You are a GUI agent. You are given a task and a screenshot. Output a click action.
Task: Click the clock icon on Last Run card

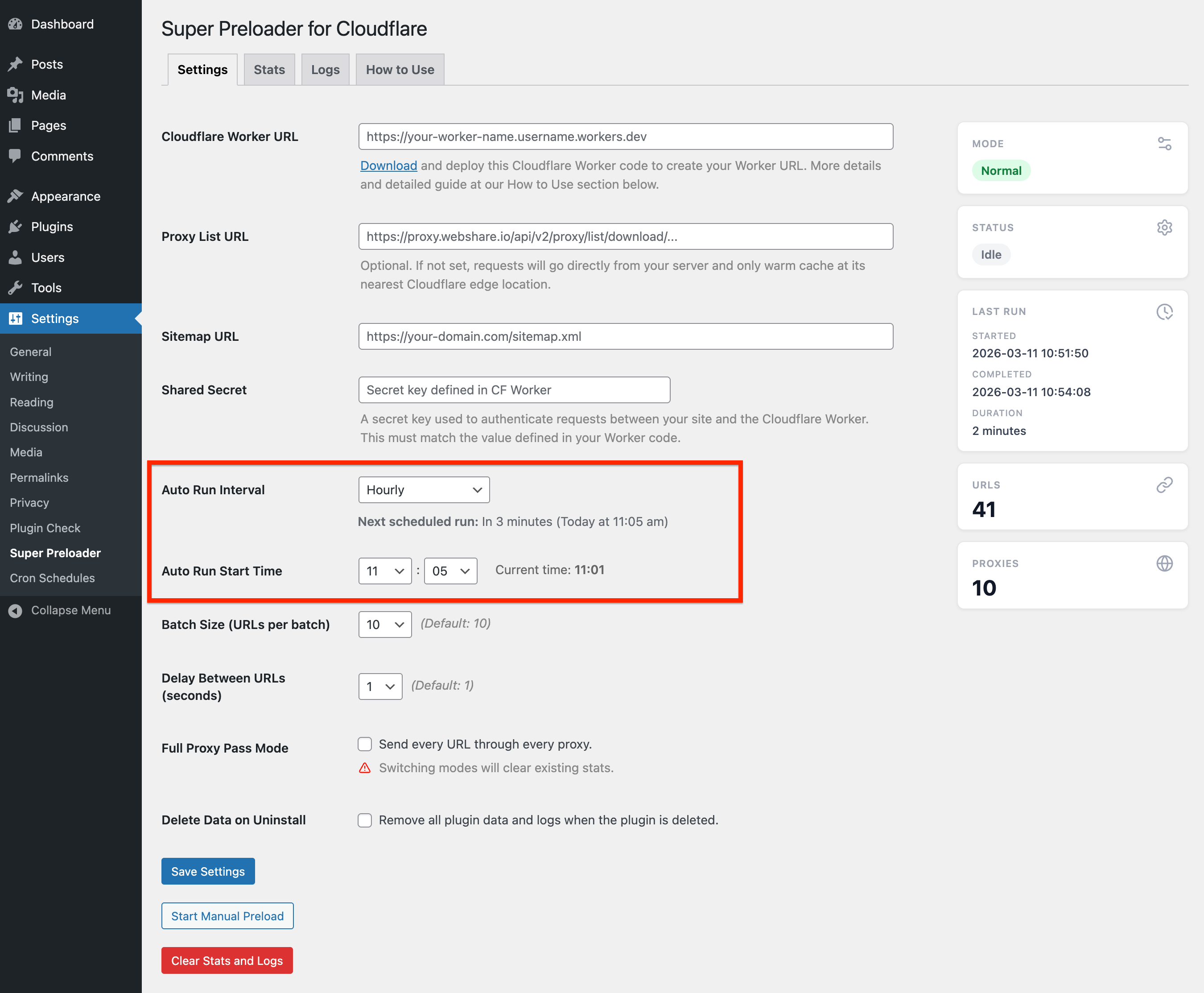coord(1165,312)
